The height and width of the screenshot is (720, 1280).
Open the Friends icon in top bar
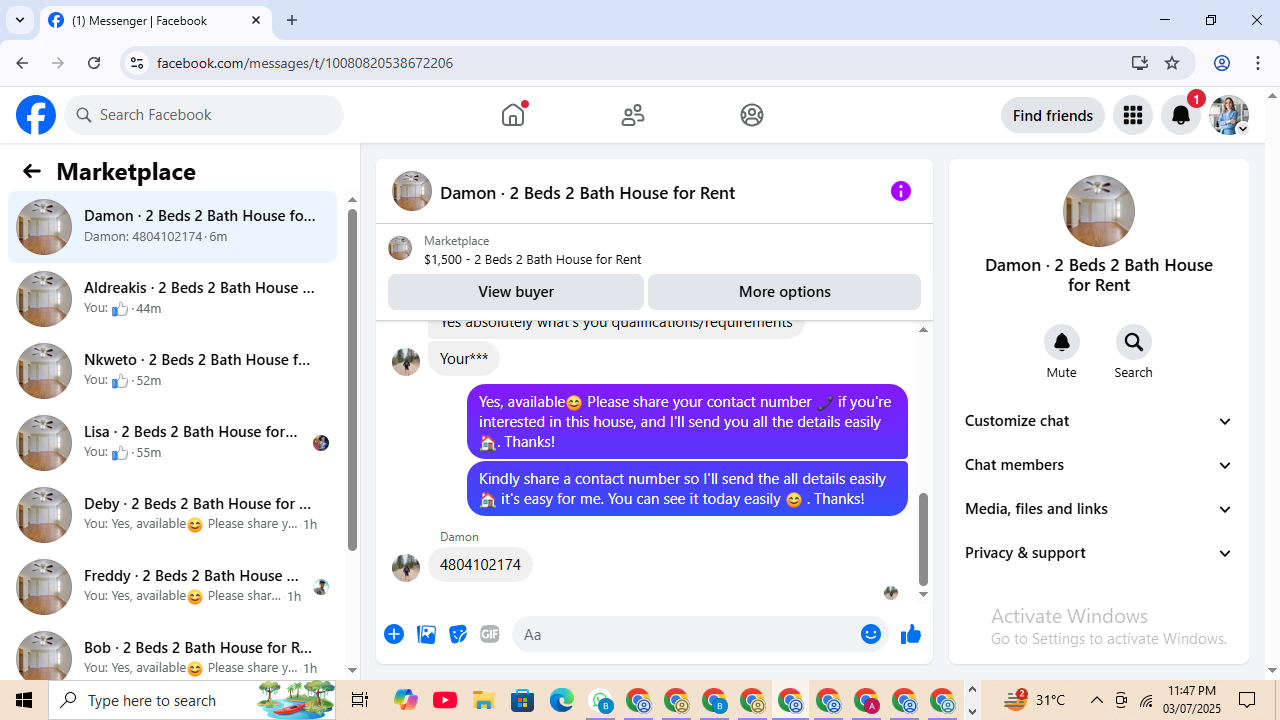coord(633,115)
